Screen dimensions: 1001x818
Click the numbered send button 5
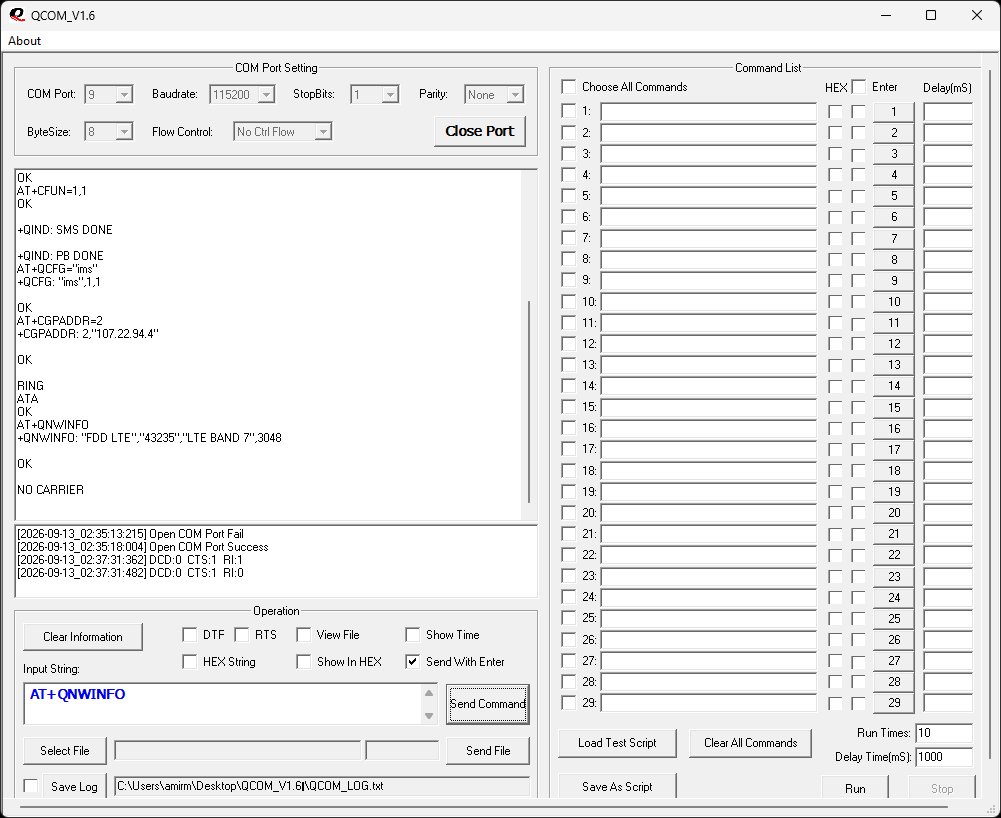point(894,196)
